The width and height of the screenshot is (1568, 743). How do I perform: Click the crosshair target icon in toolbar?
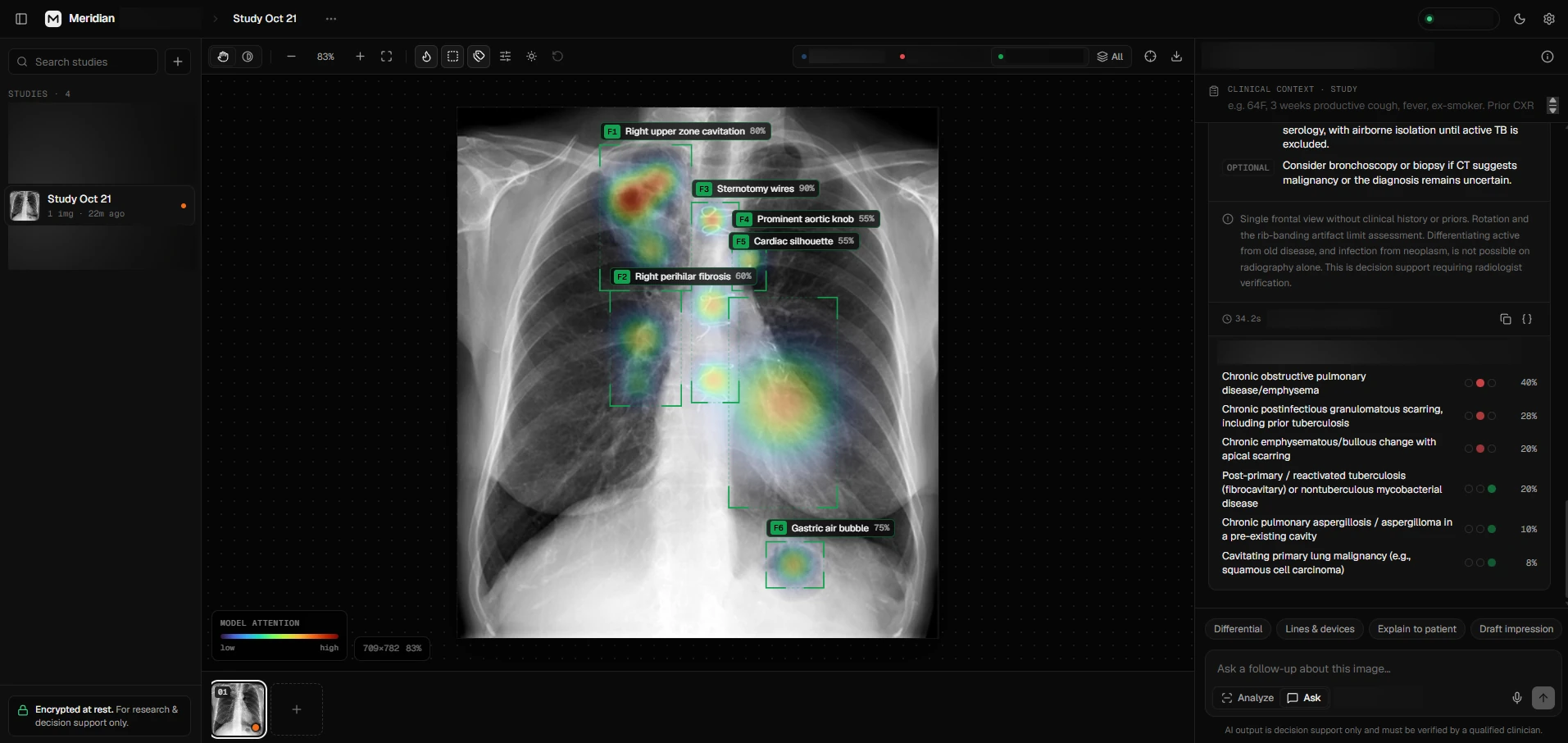click(x=1150, y=57)
